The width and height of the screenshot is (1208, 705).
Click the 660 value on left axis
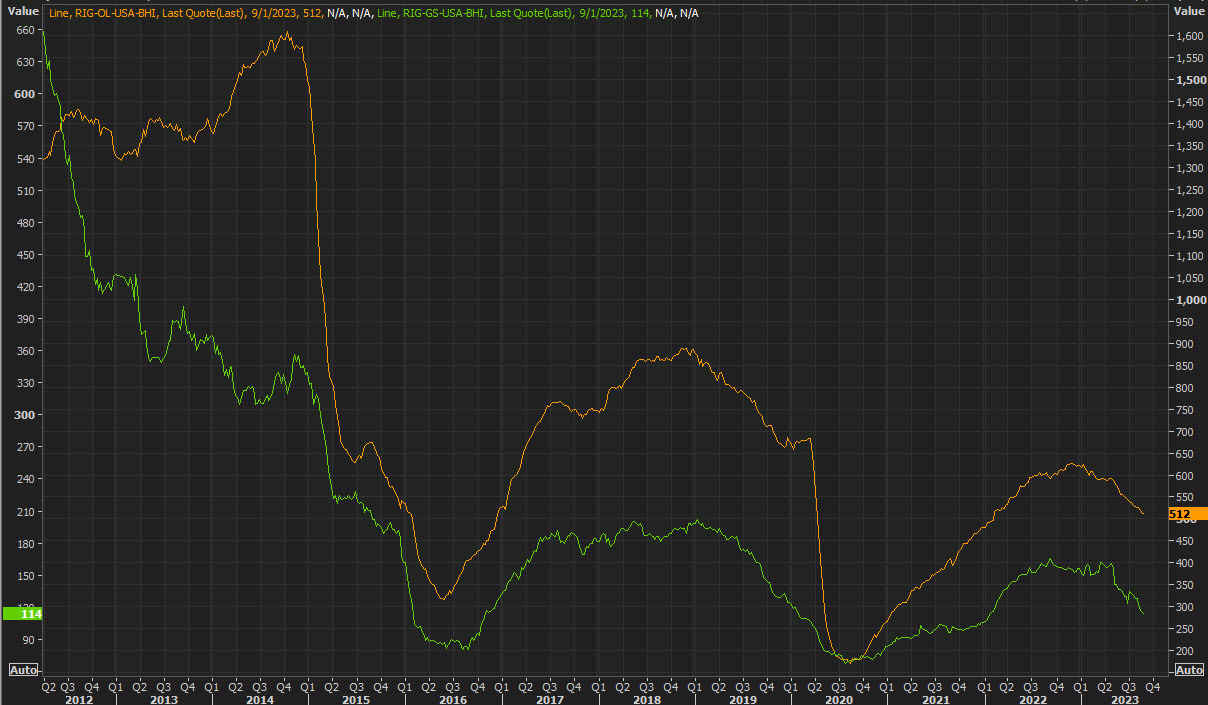[x=24, y=29]
